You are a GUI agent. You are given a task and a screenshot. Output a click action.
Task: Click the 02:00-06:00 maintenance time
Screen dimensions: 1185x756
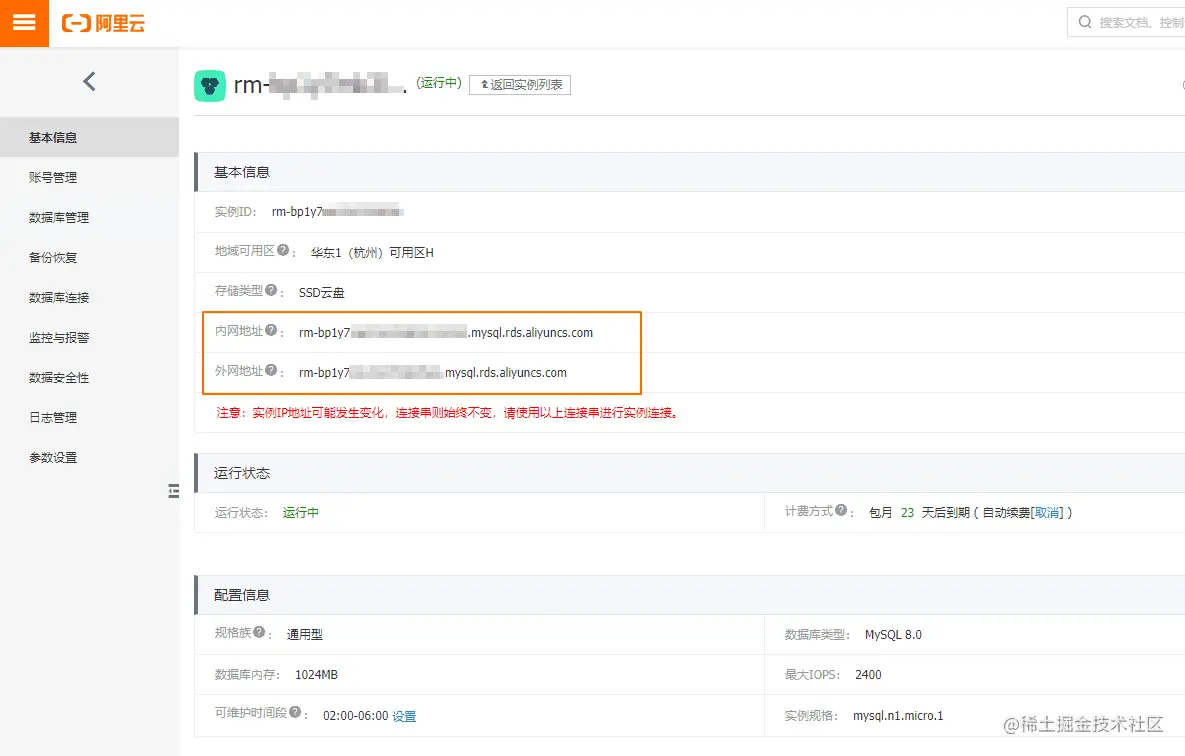(x=355, y=716)
